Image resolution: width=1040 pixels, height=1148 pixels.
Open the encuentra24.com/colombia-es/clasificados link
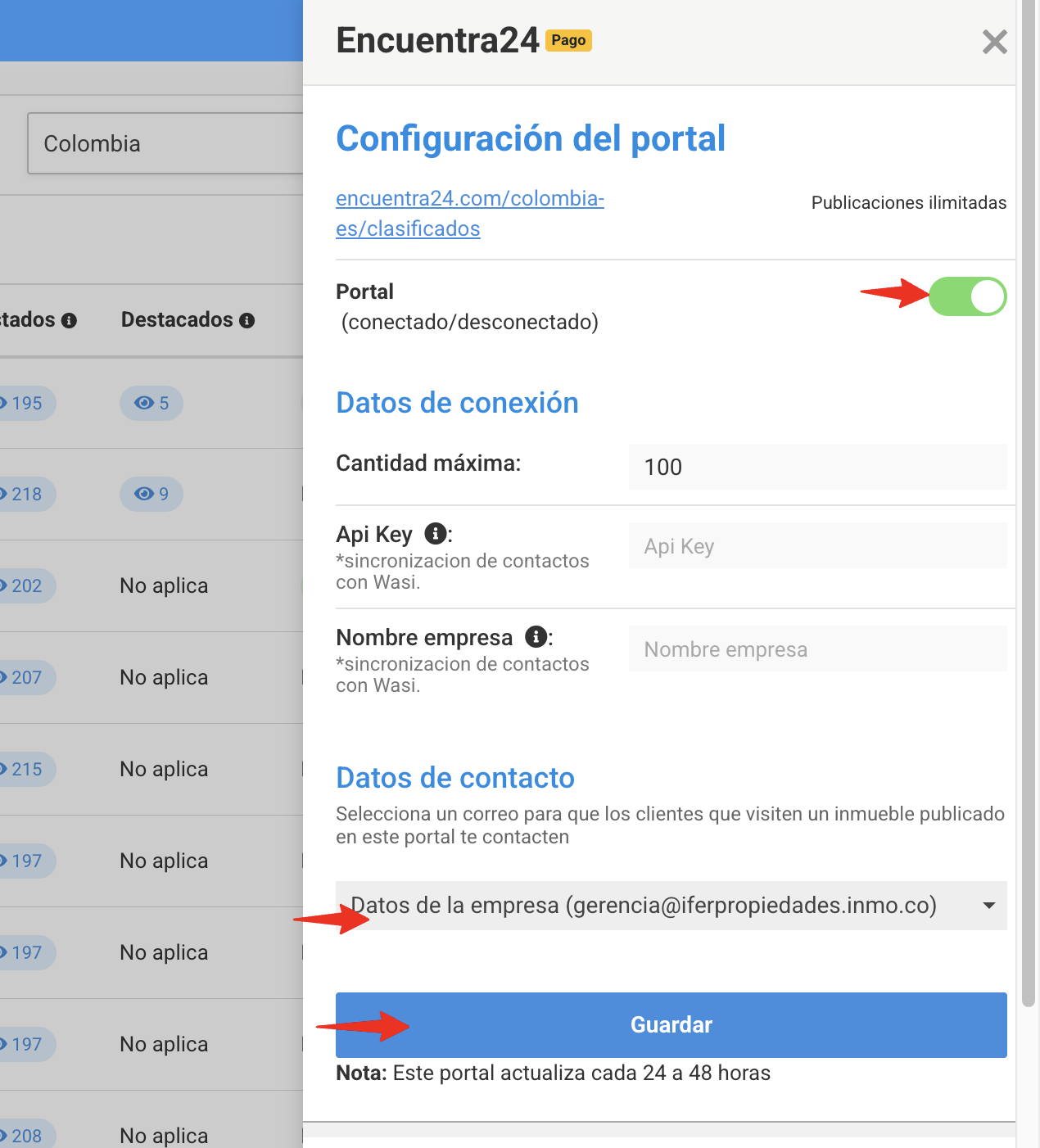click(470, 214)
